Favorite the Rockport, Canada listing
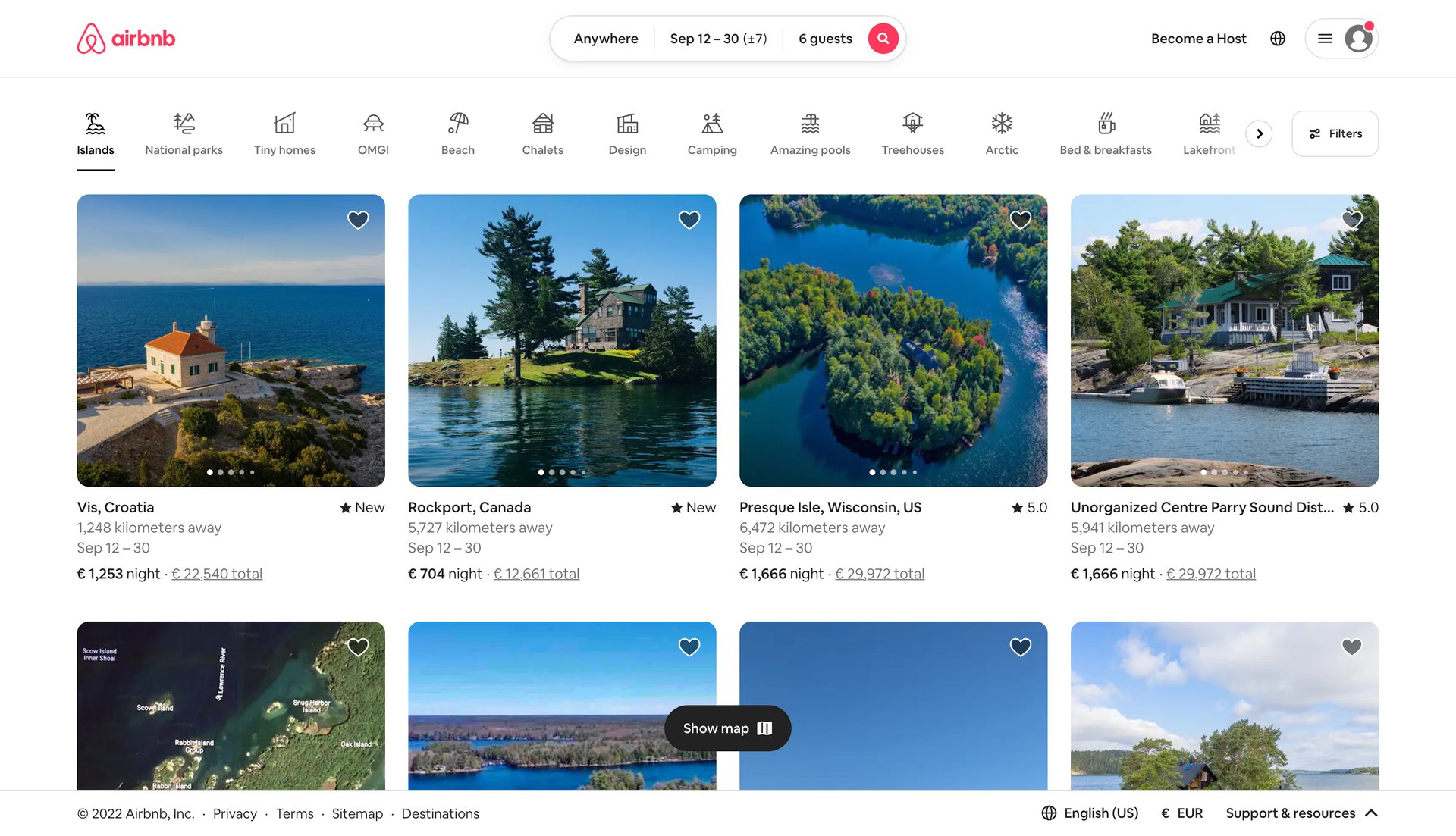Image resolution: width=1456 pixels, height=836 pixels. (689, 219)
